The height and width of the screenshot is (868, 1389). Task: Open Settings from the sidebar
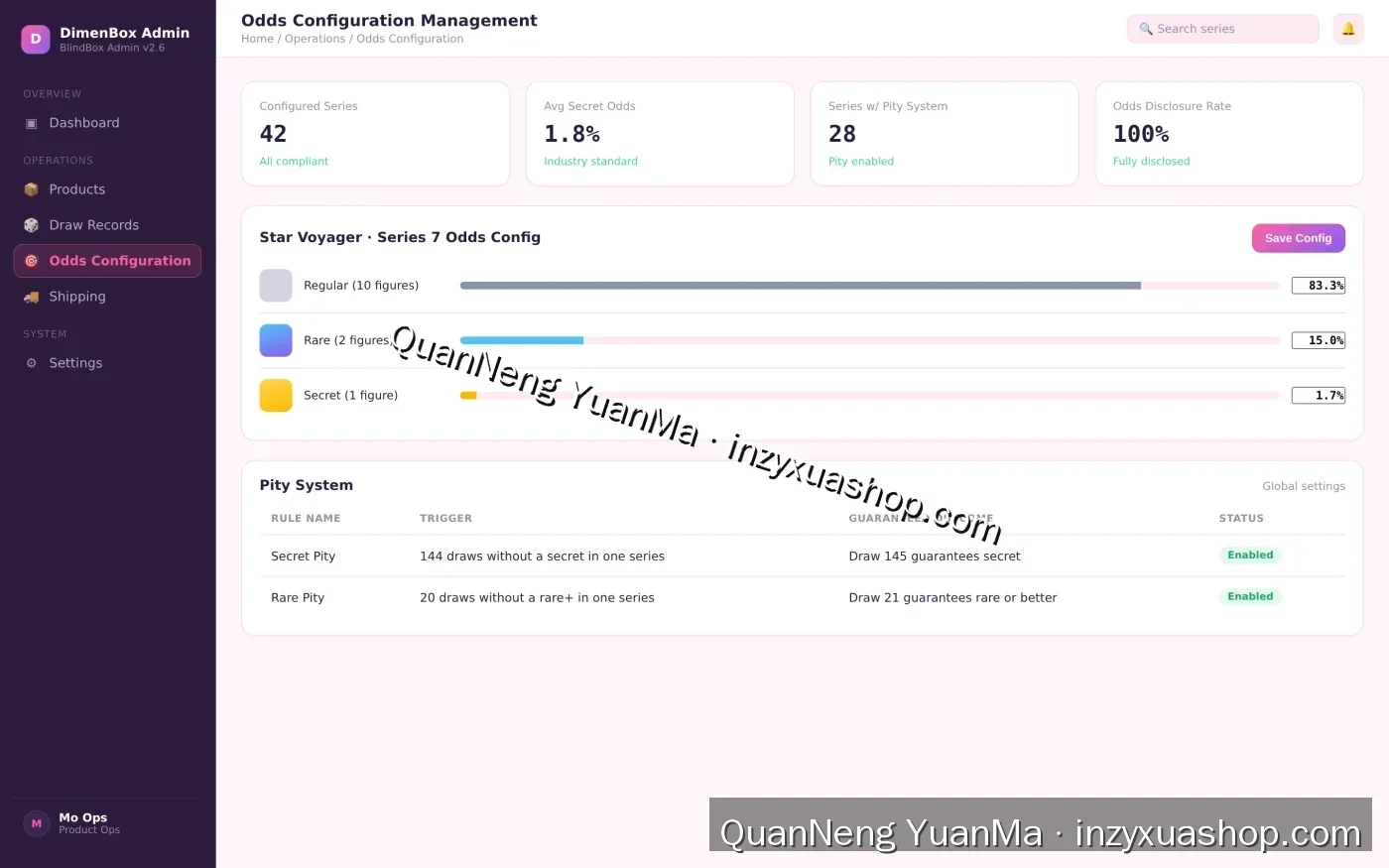(107, 363)
